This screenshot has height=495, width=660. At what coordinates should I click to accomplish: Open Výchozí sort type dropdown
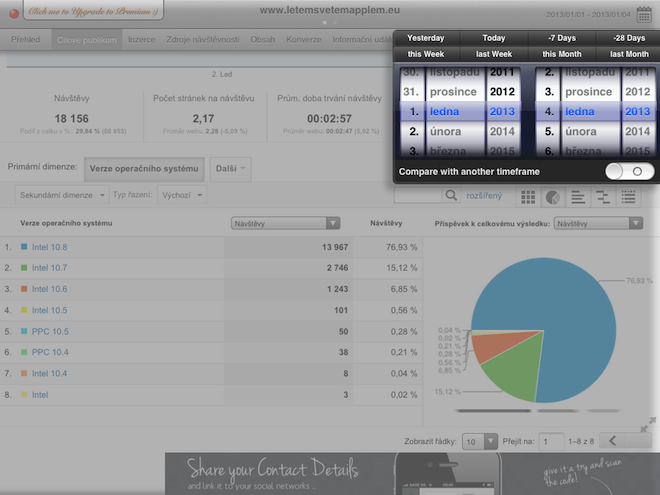coord(182,195)
